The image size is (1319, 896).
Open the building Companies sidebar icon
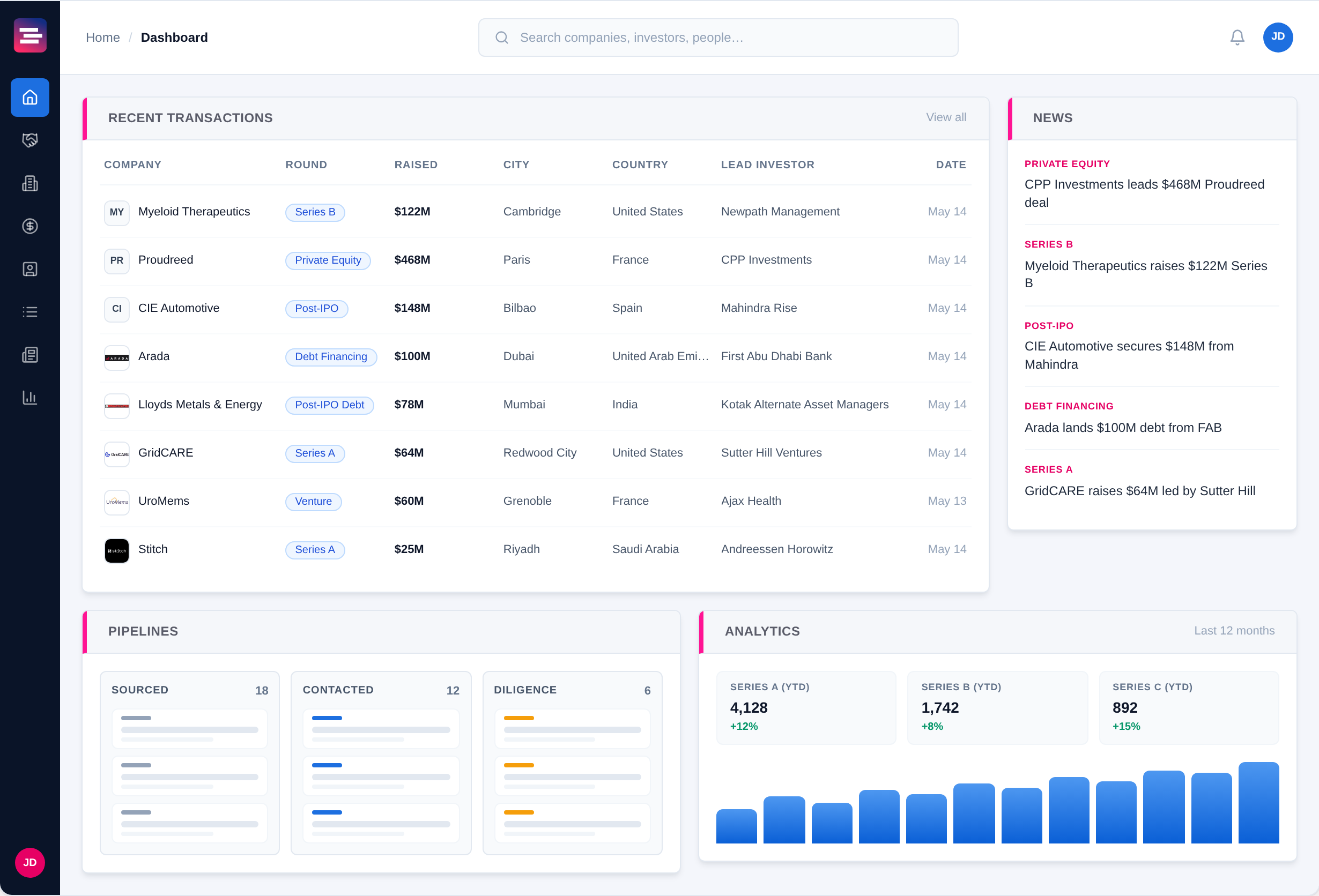coord(30,183)
